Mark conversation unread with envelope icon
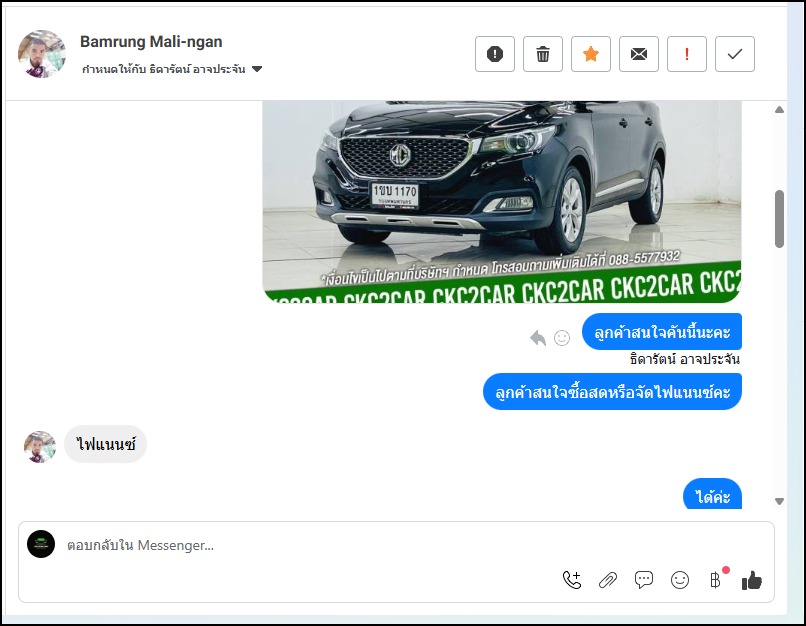Screen dimensions: 806x626 pyautogui.click(x=639, y=54)
